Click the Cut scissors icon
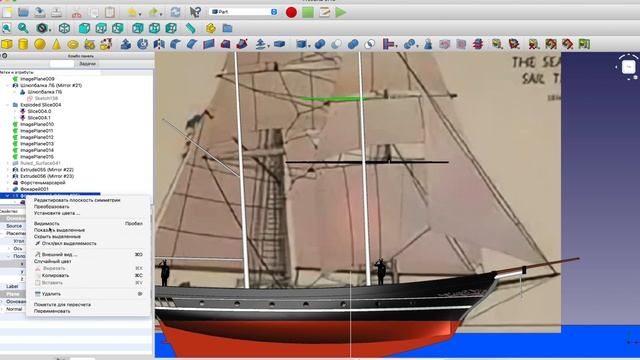 click(76, 13)
